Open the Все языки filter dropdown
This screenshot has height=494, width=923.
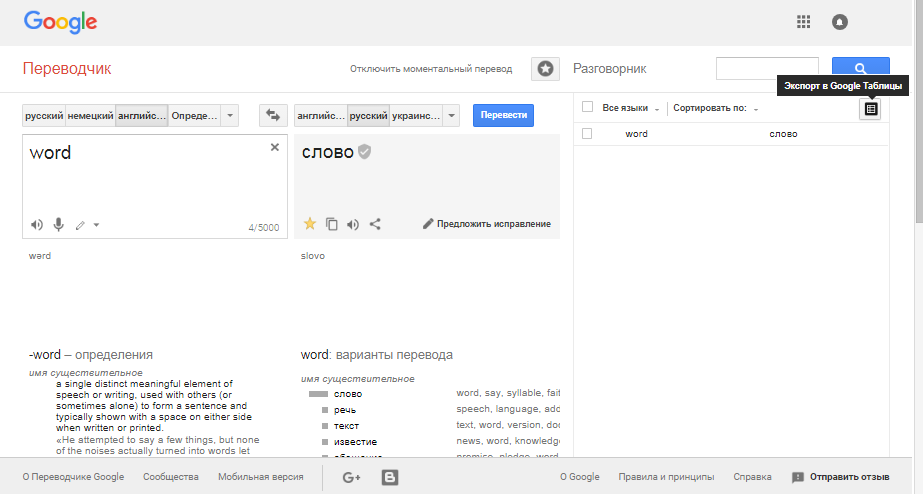click(630, 108)
